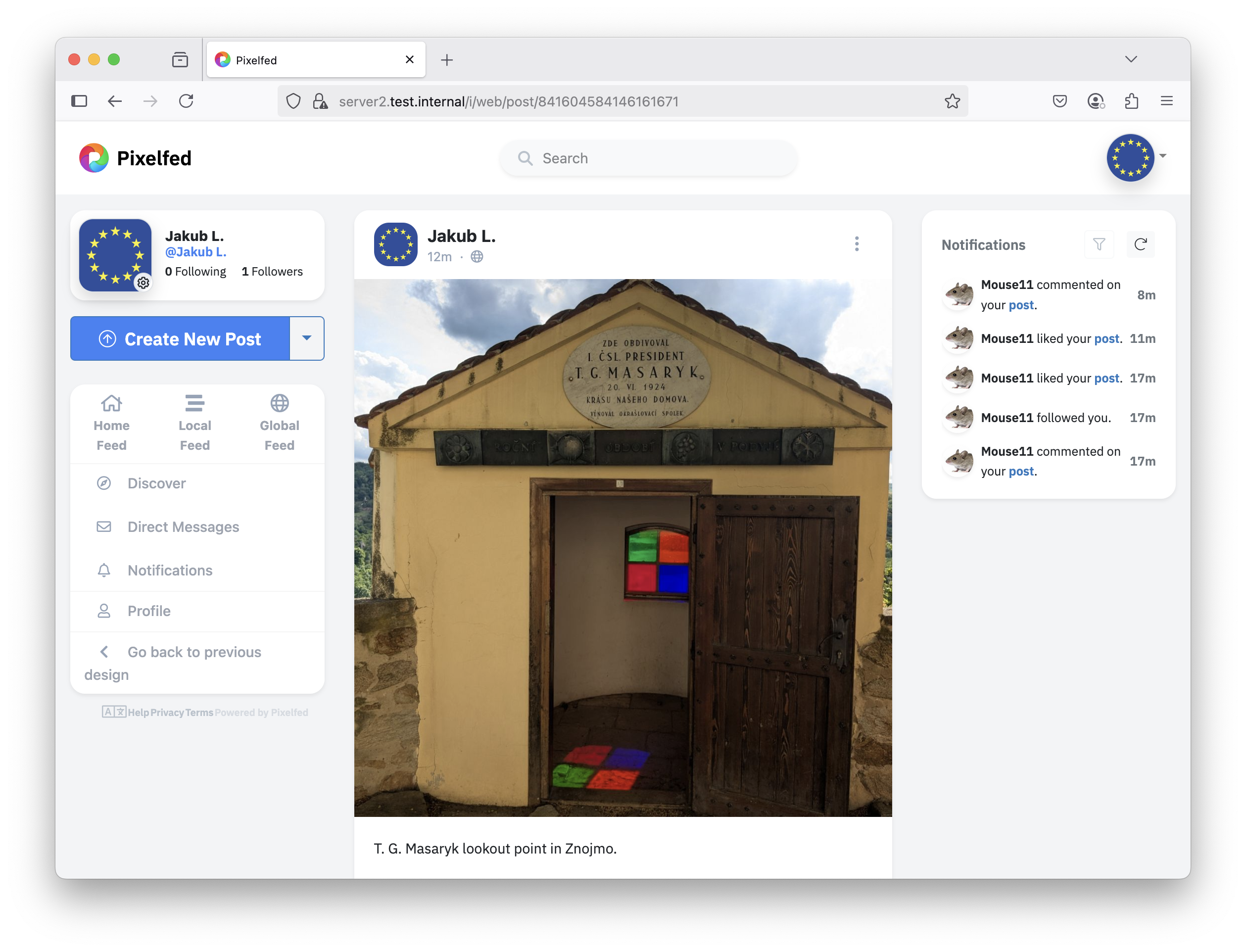This screenshot has height=952, width=1246.
Task: Click the Search input field
Action: (649, 158)
